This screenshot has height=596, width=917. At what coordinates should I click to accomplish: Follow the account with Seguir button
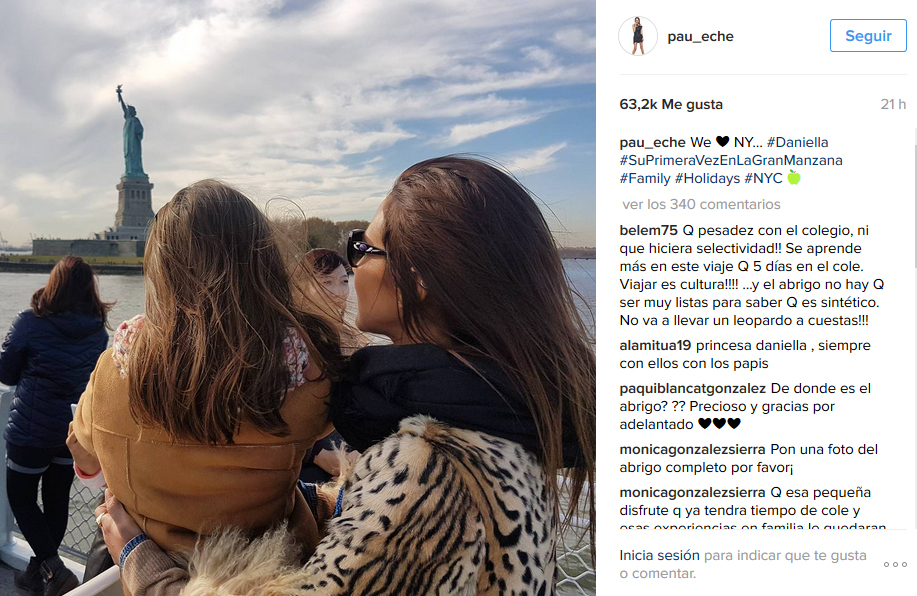coord(868,36)
